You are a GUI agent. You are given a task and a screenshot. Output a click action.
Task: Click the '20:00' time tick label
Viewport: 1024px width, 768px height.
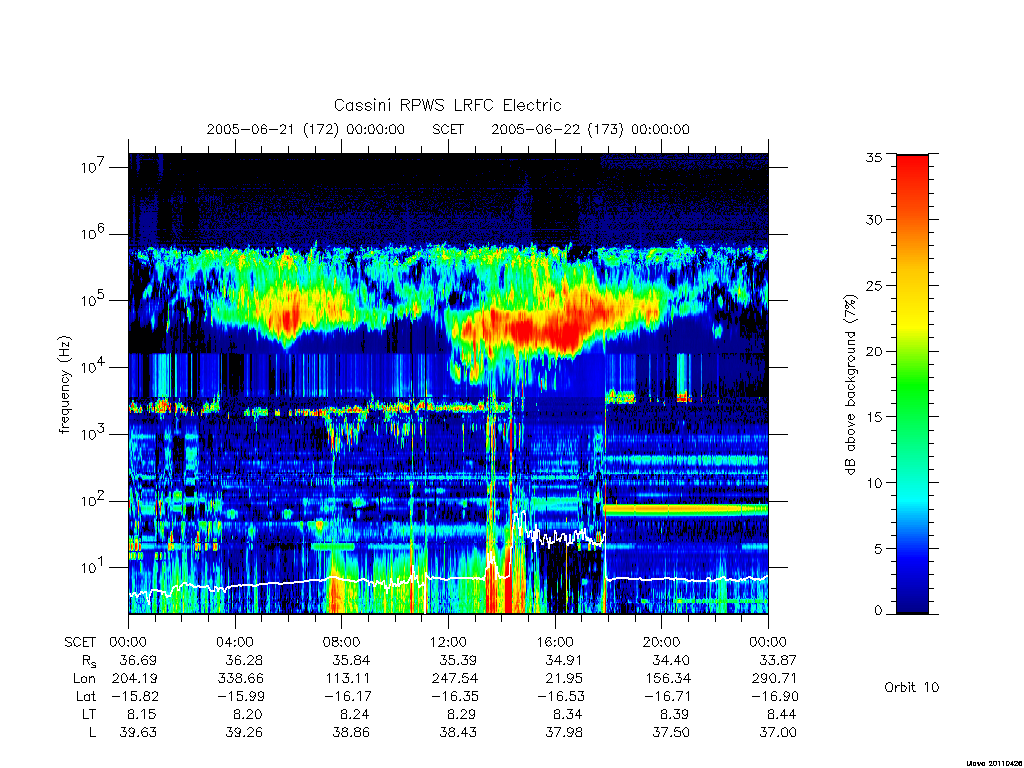[661, 642]
